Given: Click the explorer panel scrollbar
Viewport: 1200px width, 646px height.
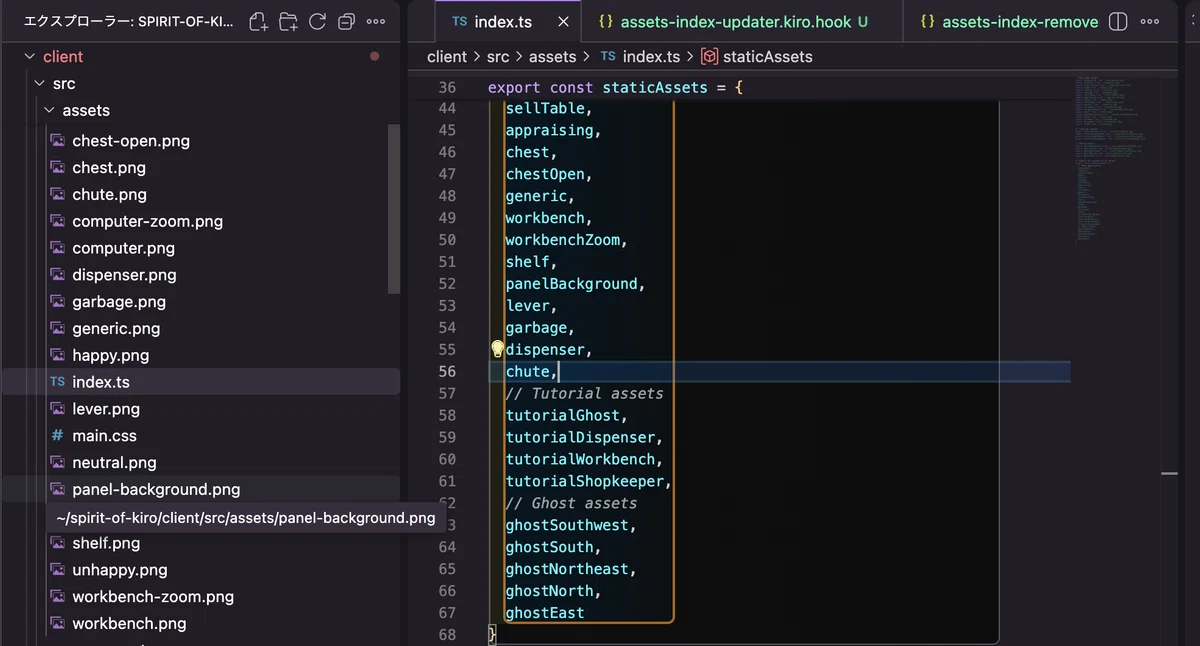Looking at the screenshot, I should pyautogui.click(x=394, y=208).
